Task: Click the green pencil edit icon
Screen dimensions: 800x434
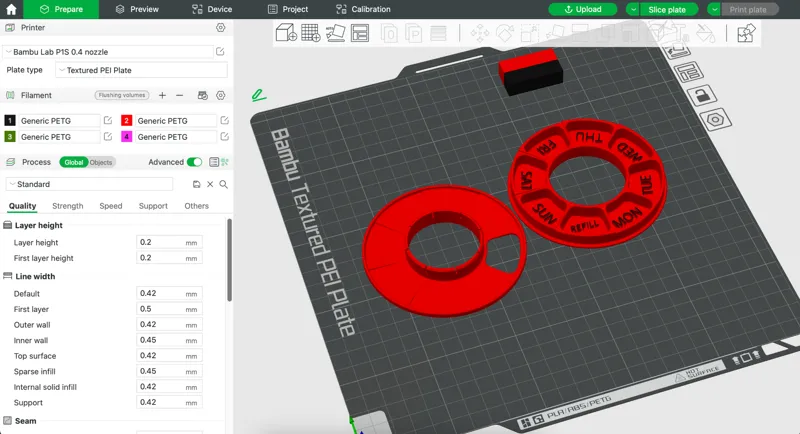Action: click(x=259, y=95)
